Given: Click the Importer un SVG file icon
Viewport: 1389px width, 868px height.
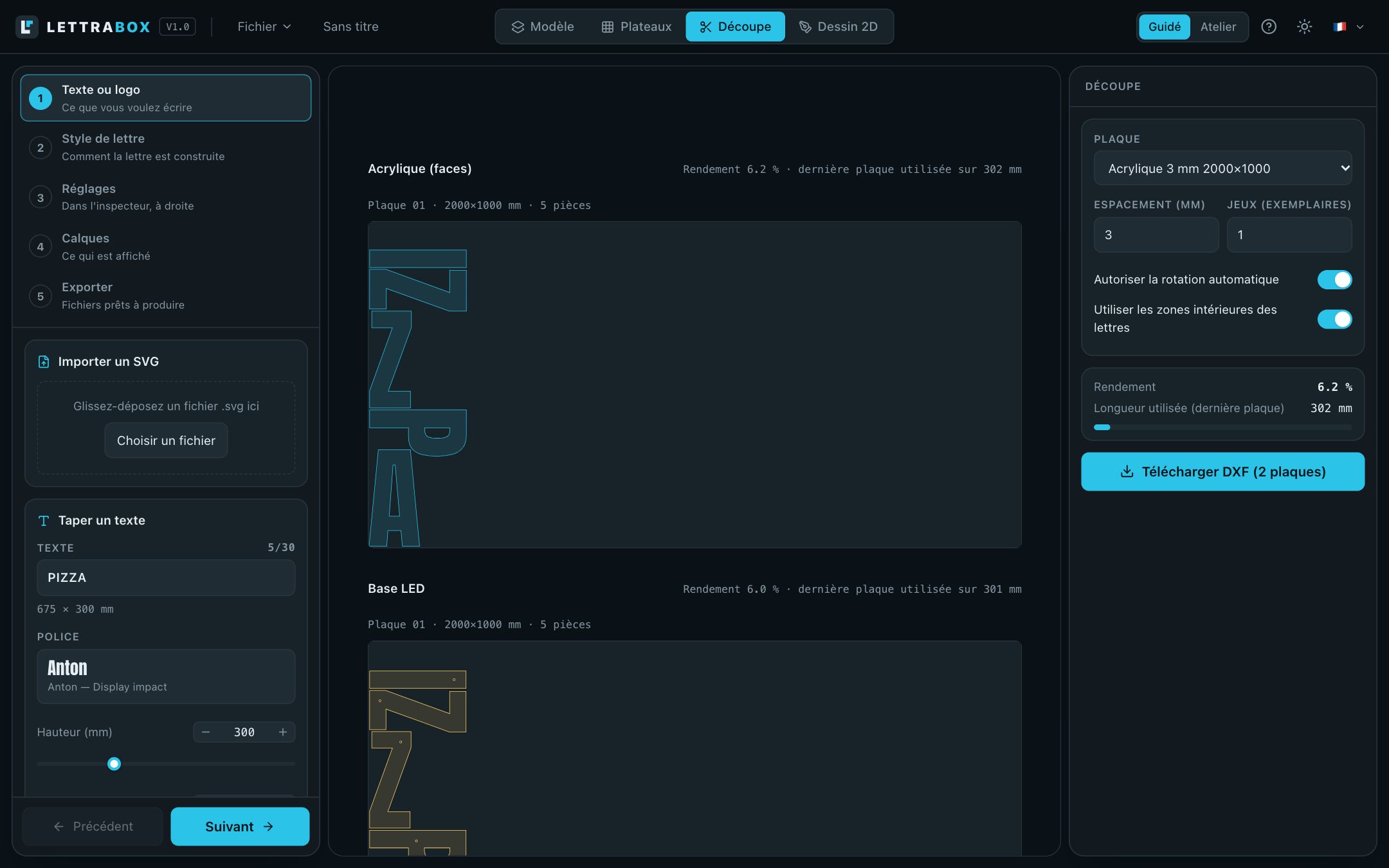Looking at the screenshot, I should click(44, 362).
